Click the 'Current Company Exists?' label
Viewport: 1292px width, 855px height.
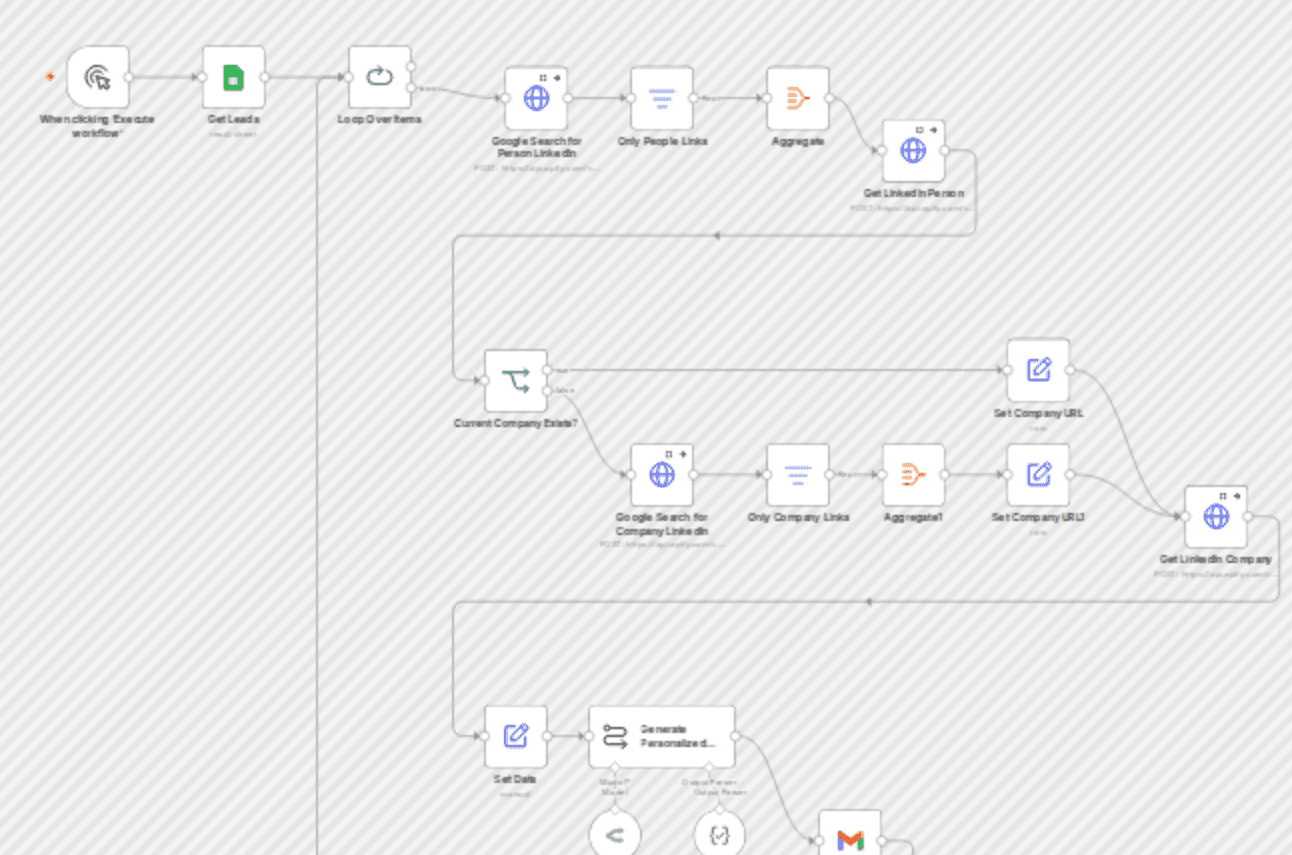click(x=516, y=423)
